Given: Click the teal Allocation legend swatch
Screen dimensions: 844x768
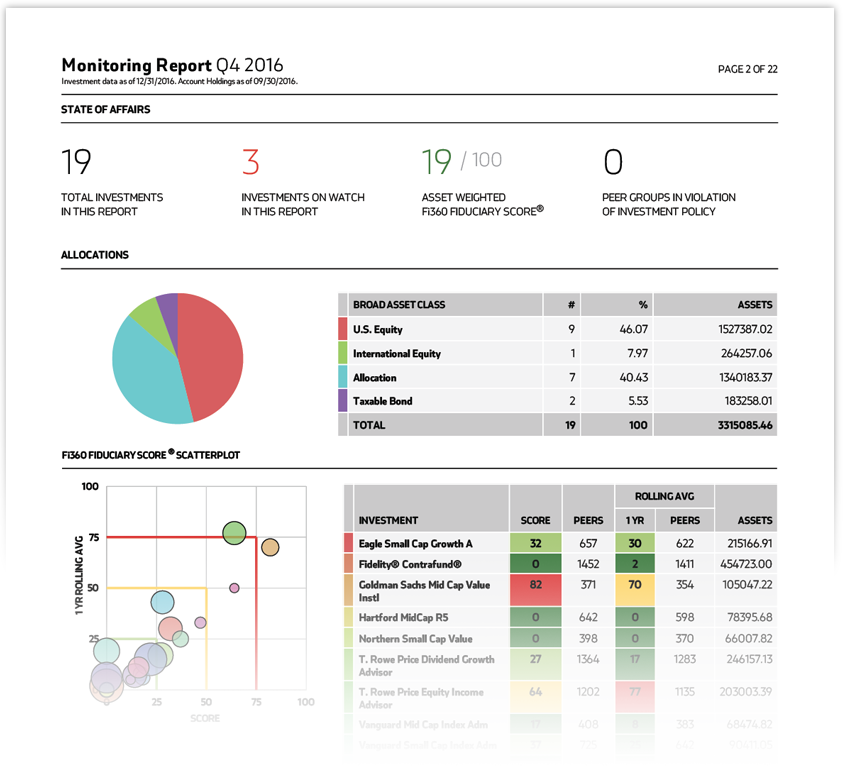Looking at the screenshot, I should 342,377.
